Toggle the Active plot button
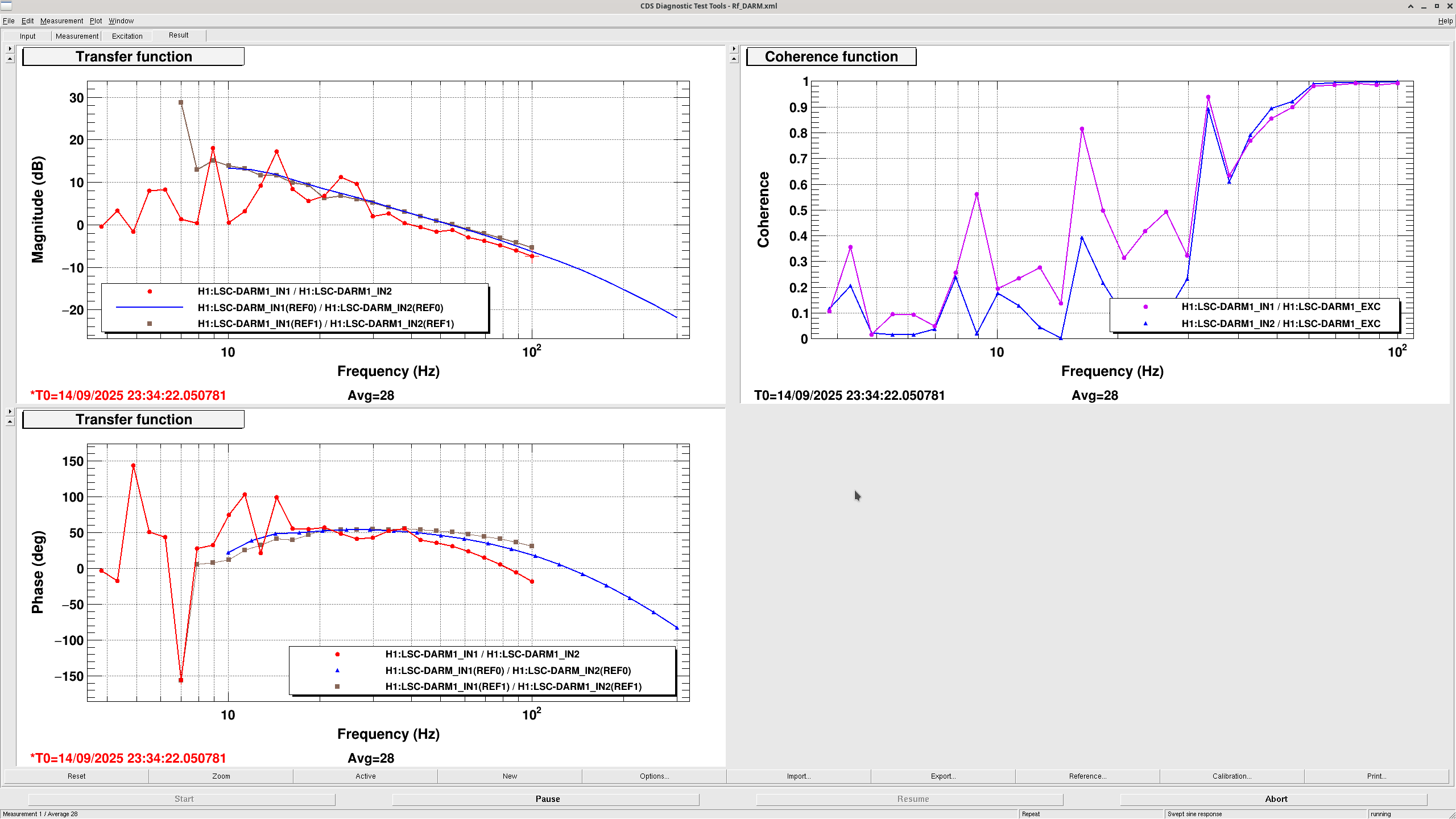 point(365,776)
